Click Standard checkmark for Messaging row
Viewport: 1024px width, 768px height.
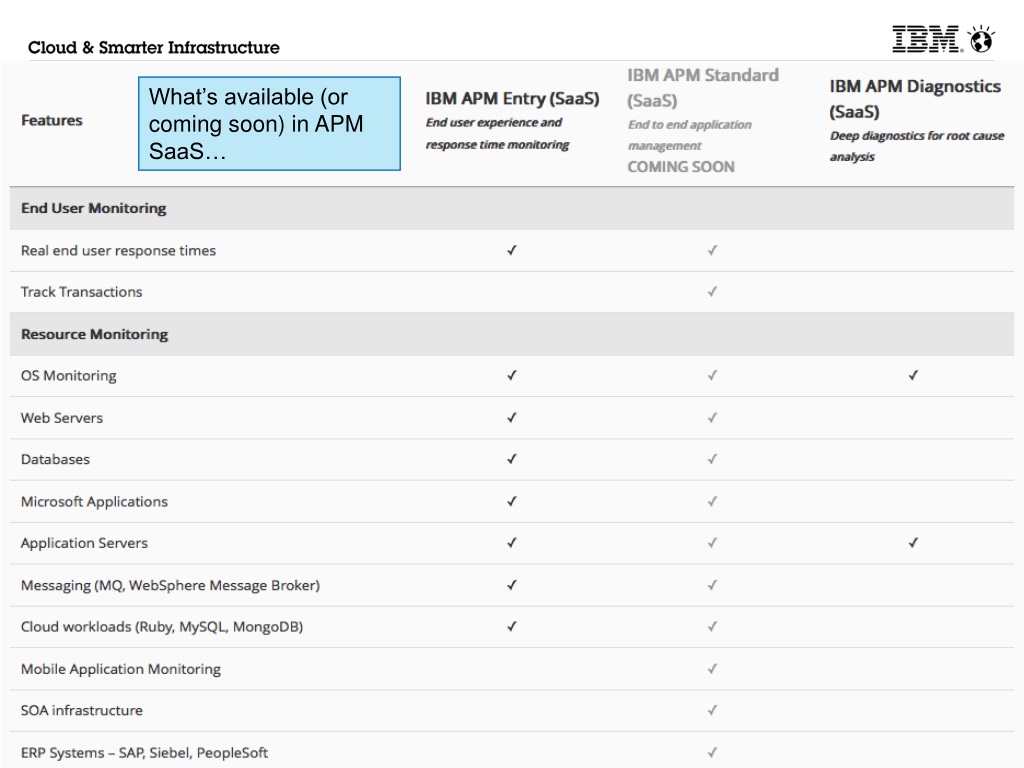(x=712, y=585)
